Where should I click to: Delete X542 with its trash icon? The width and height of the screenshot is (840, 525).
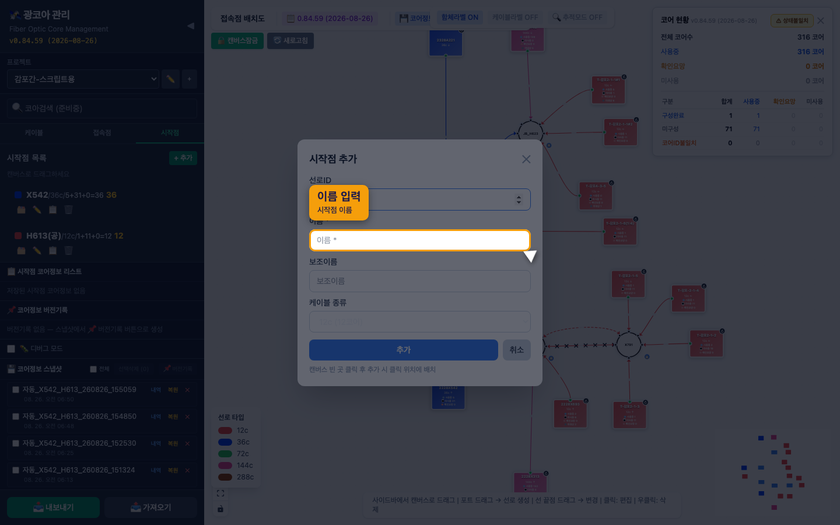click(x=69, y=209)
